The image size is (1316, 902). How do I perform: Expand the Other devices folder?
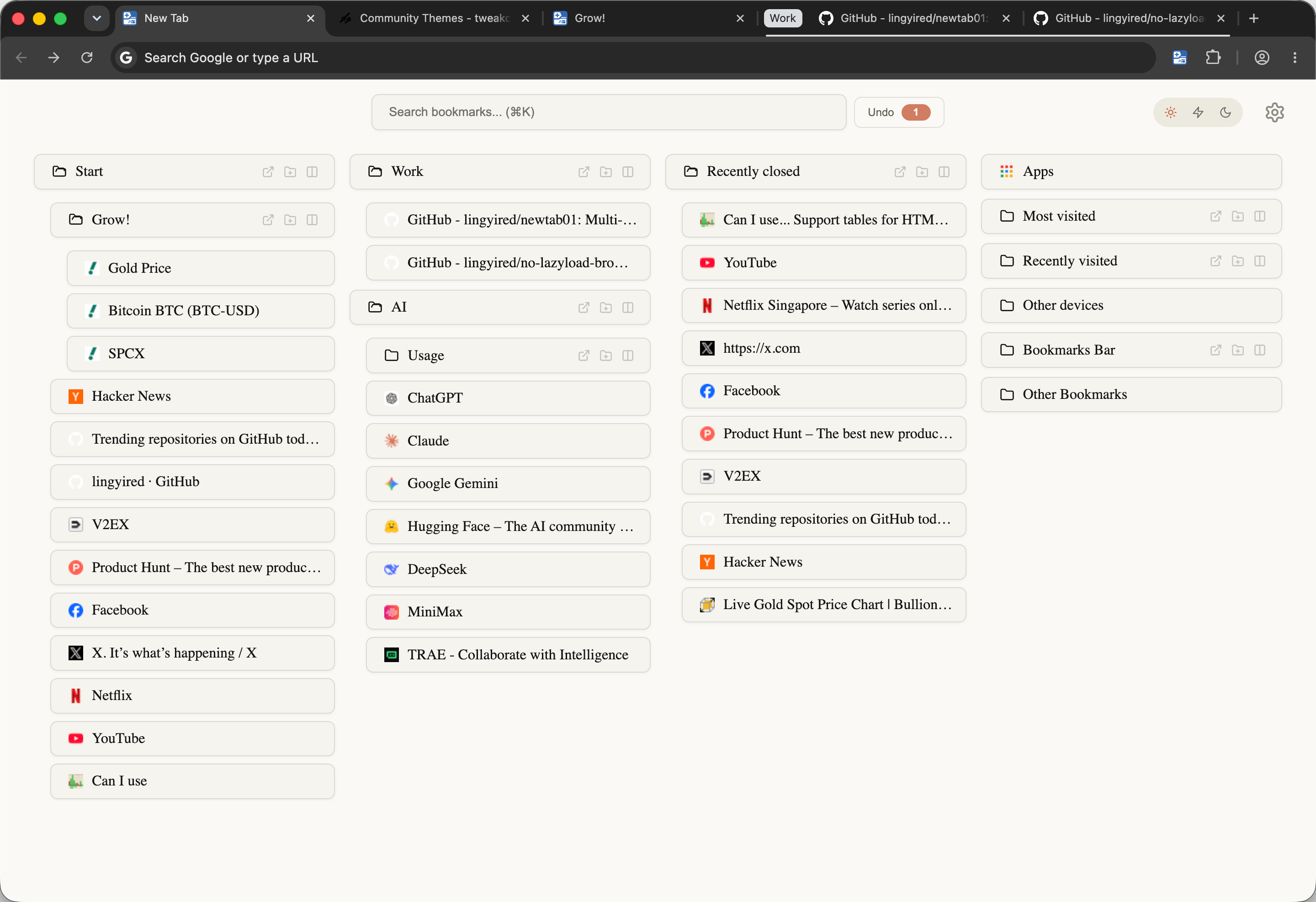1131,305
